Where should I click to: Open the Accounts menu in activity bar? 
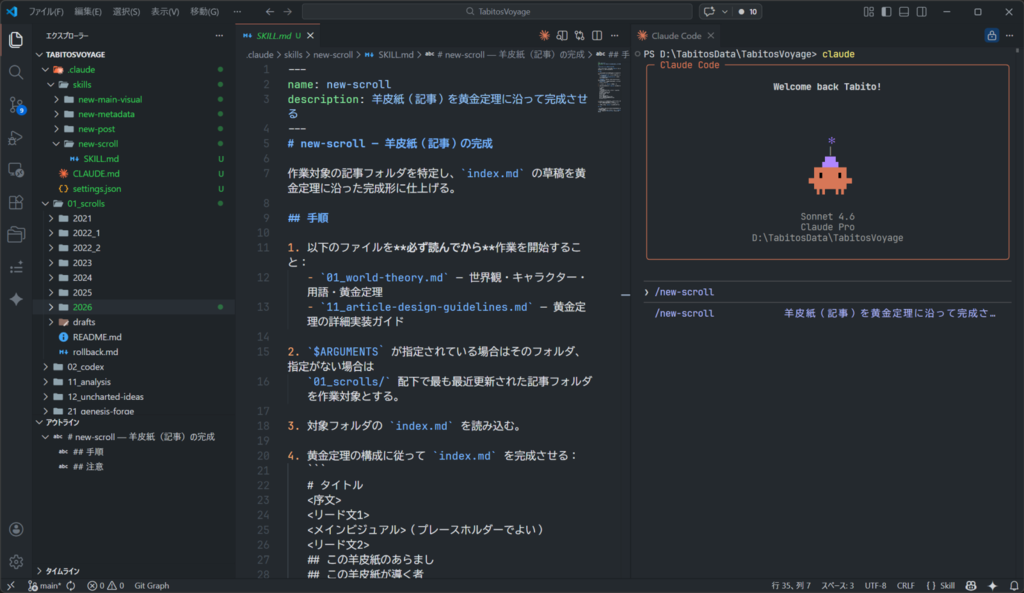click(x=16, y=530)
